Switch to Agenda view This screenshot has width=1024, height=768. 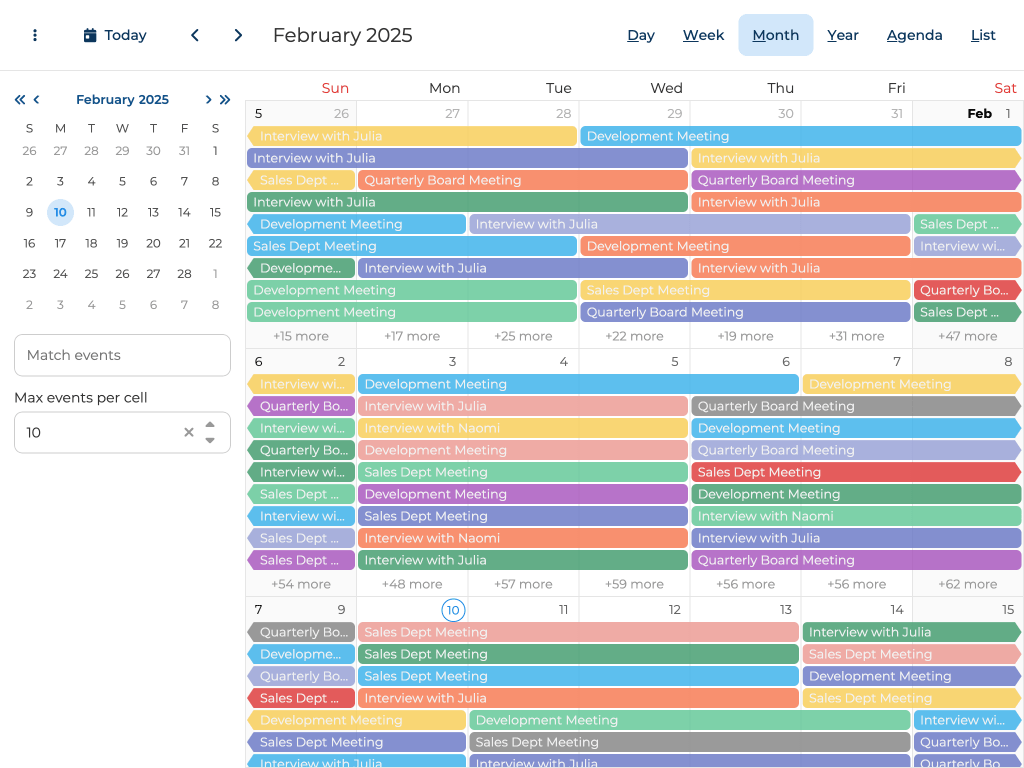tap(914, 35)
